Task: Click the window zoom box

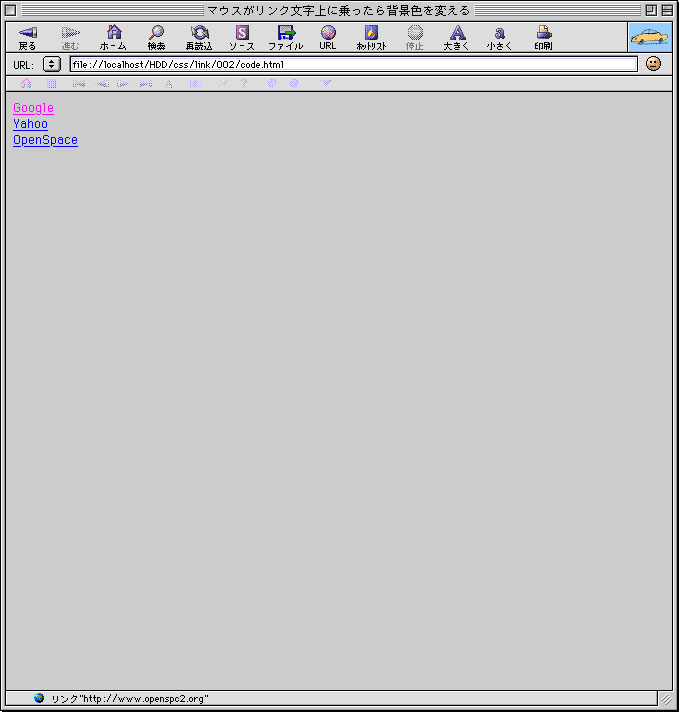Action: tap(651, 10)
